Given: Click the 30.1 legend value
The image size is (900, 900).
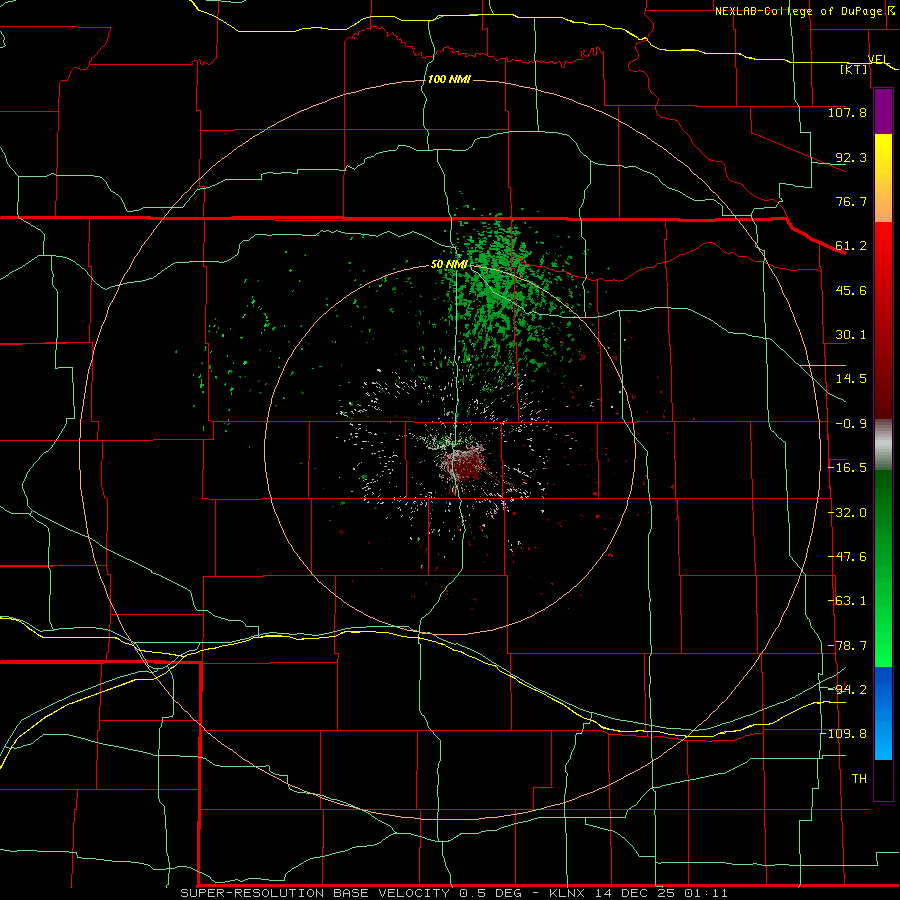Looking at the screenshot, I should pyautogui.click(x=851, y=335).
